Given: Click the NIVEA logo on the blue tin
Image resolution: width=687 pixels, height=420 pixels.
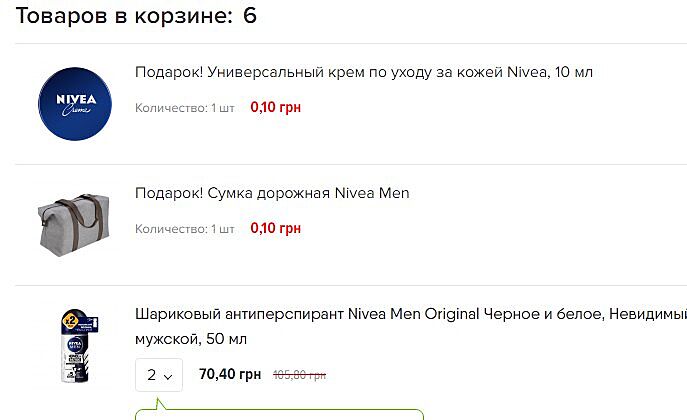Looking at the screenshot, I should pos(73,99).
